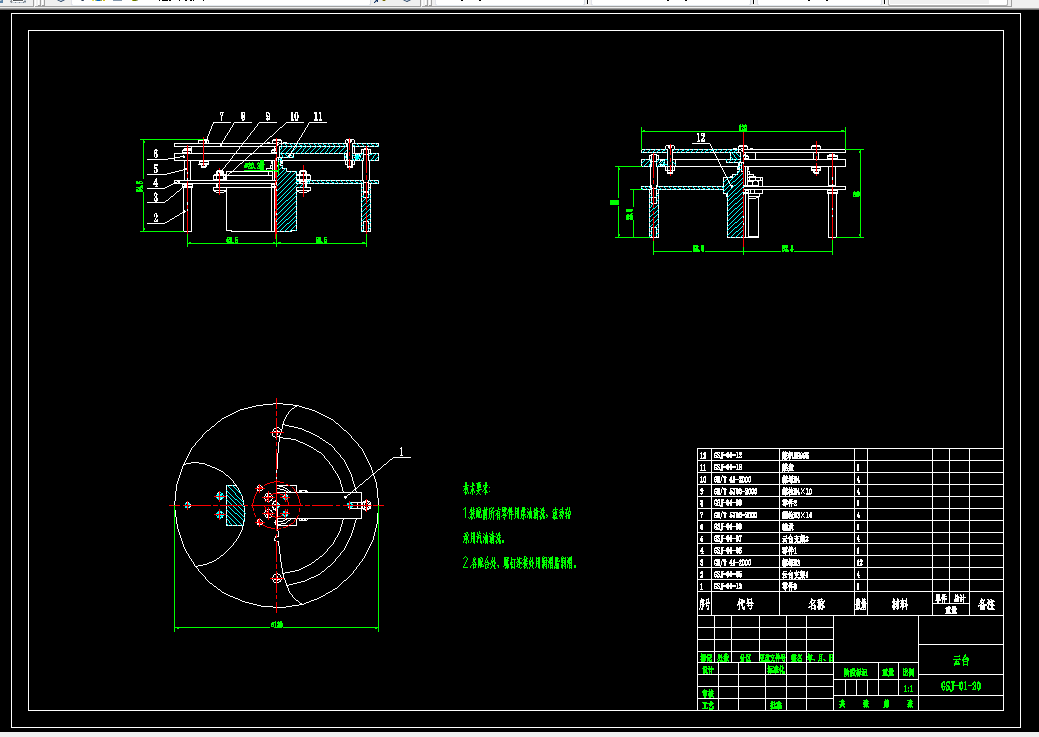Select the 年、月、日 label
This screenshot has height=737, width=1039.
point(820,658)
